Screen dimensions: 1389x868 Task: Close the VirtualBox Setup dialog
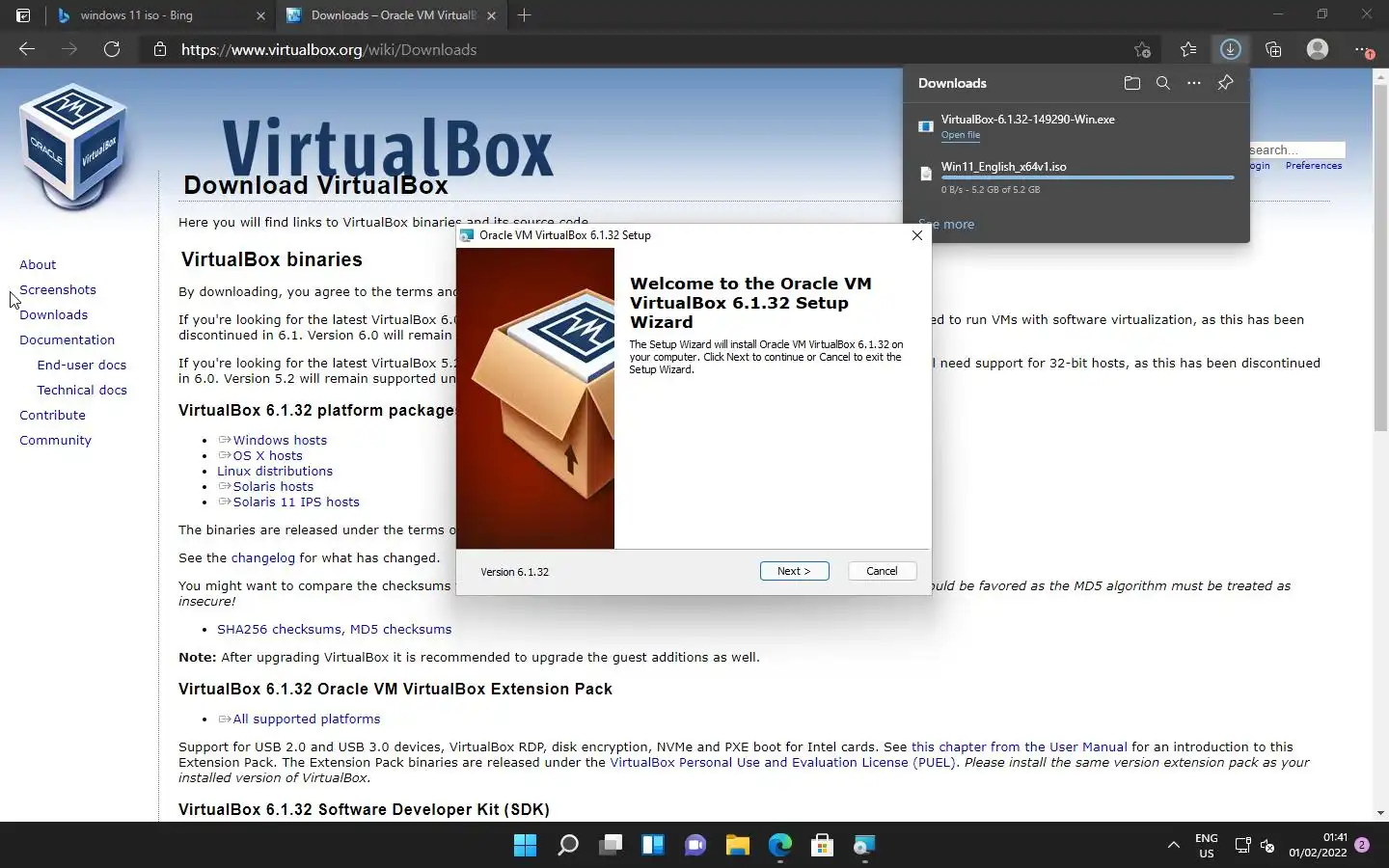coord(917,235)
